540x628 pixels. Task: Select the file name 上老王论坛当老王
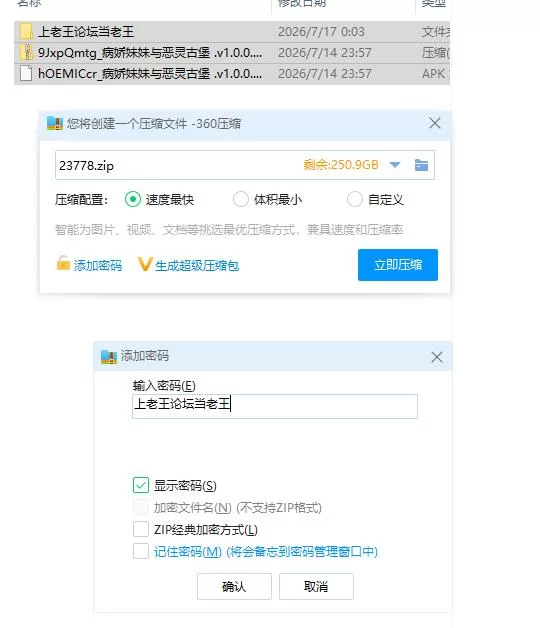point(86,32)
